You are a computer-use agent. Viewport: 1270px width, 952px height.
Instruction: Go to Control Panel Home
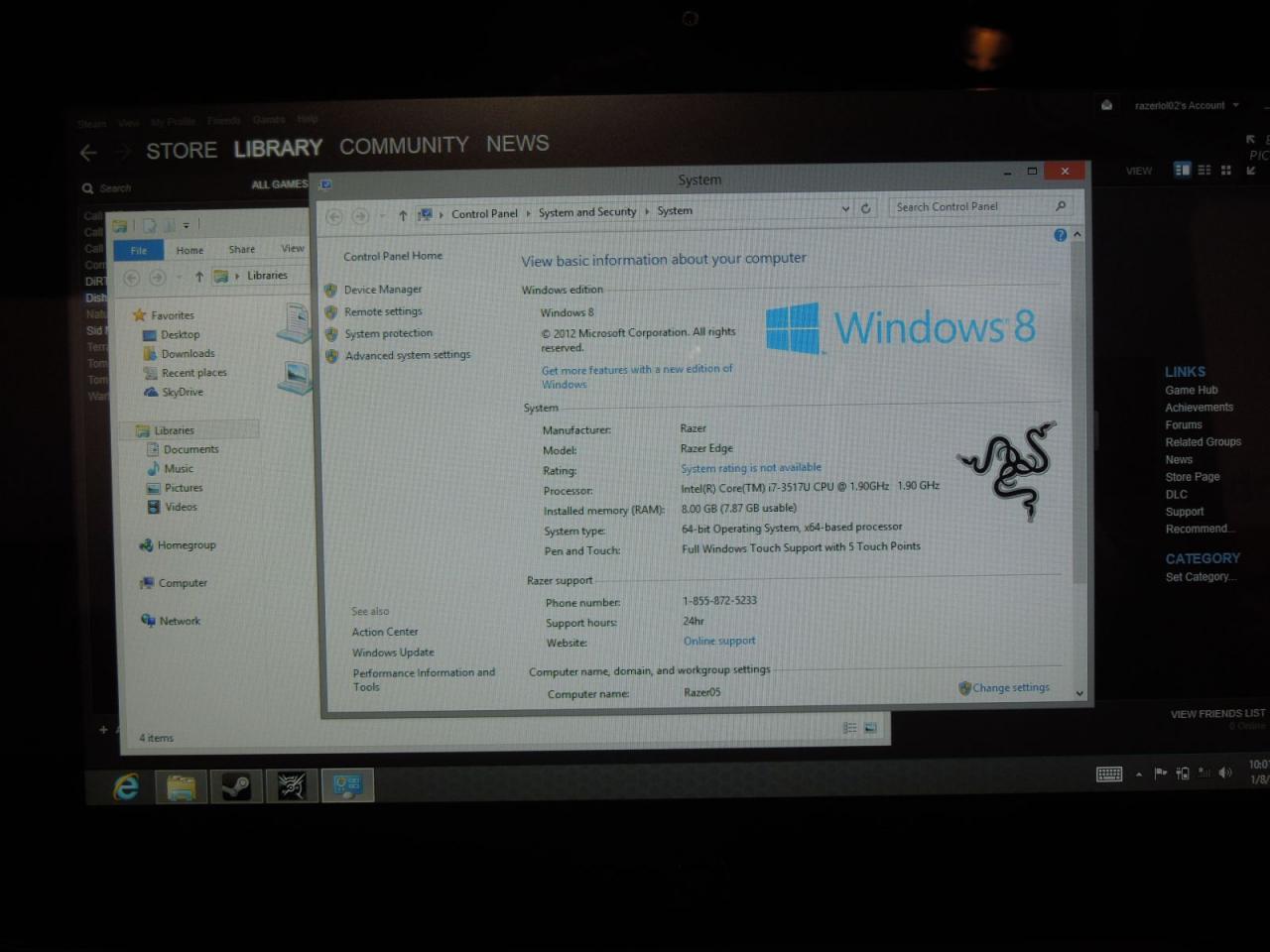coord(393,256)
